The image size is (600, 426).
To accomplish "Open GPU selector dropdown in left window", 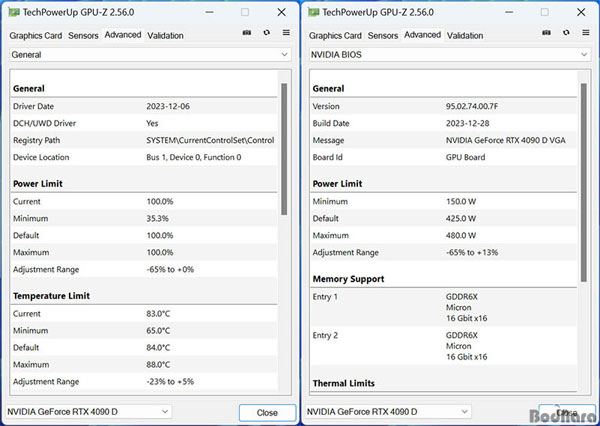I will tap(88, 412).
